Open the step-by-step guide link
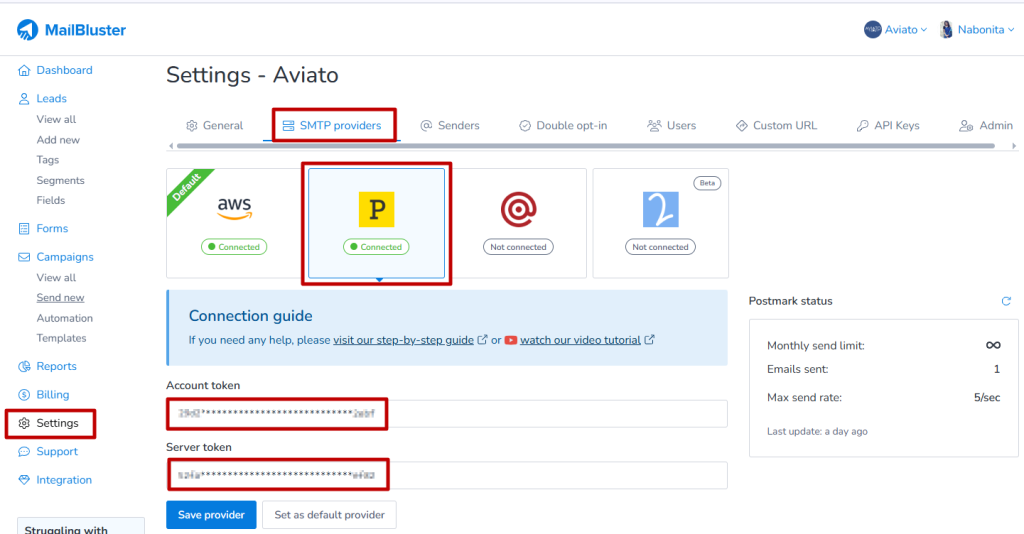 [403, 340]
